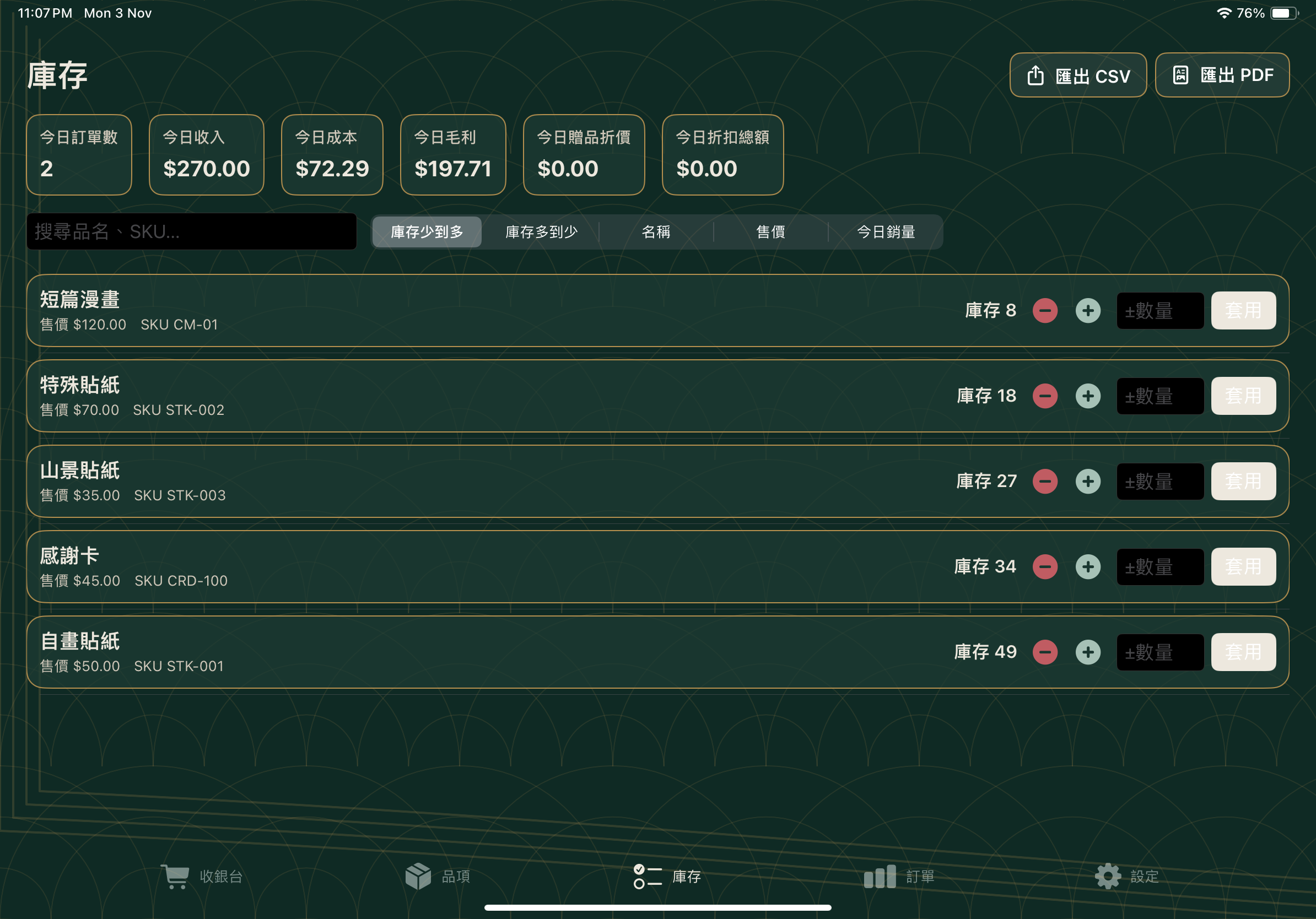Open the 品項 box tab

tap(438, 876)
